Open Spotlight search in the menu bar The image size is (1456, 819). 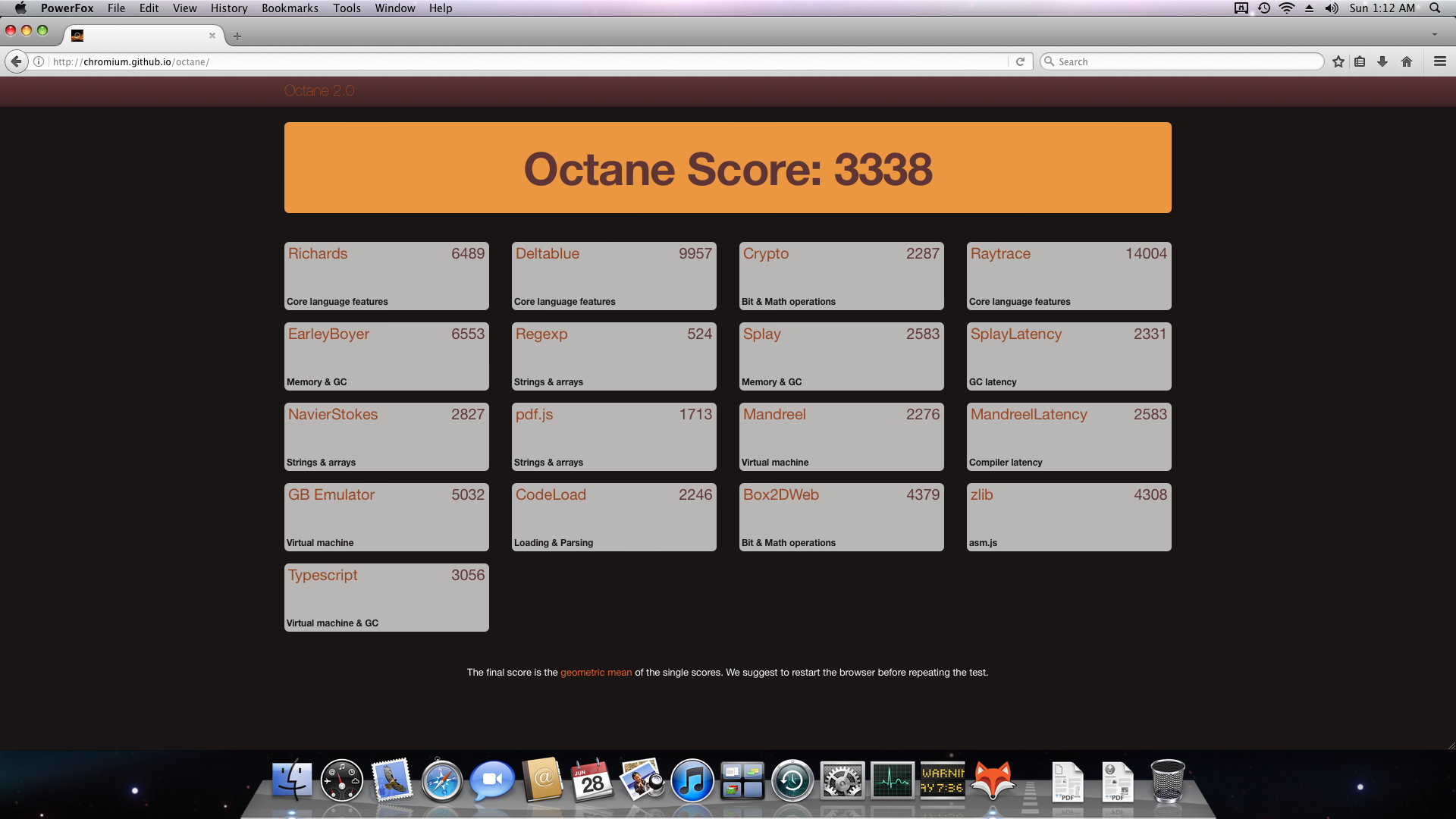[x=1435, y=8]
